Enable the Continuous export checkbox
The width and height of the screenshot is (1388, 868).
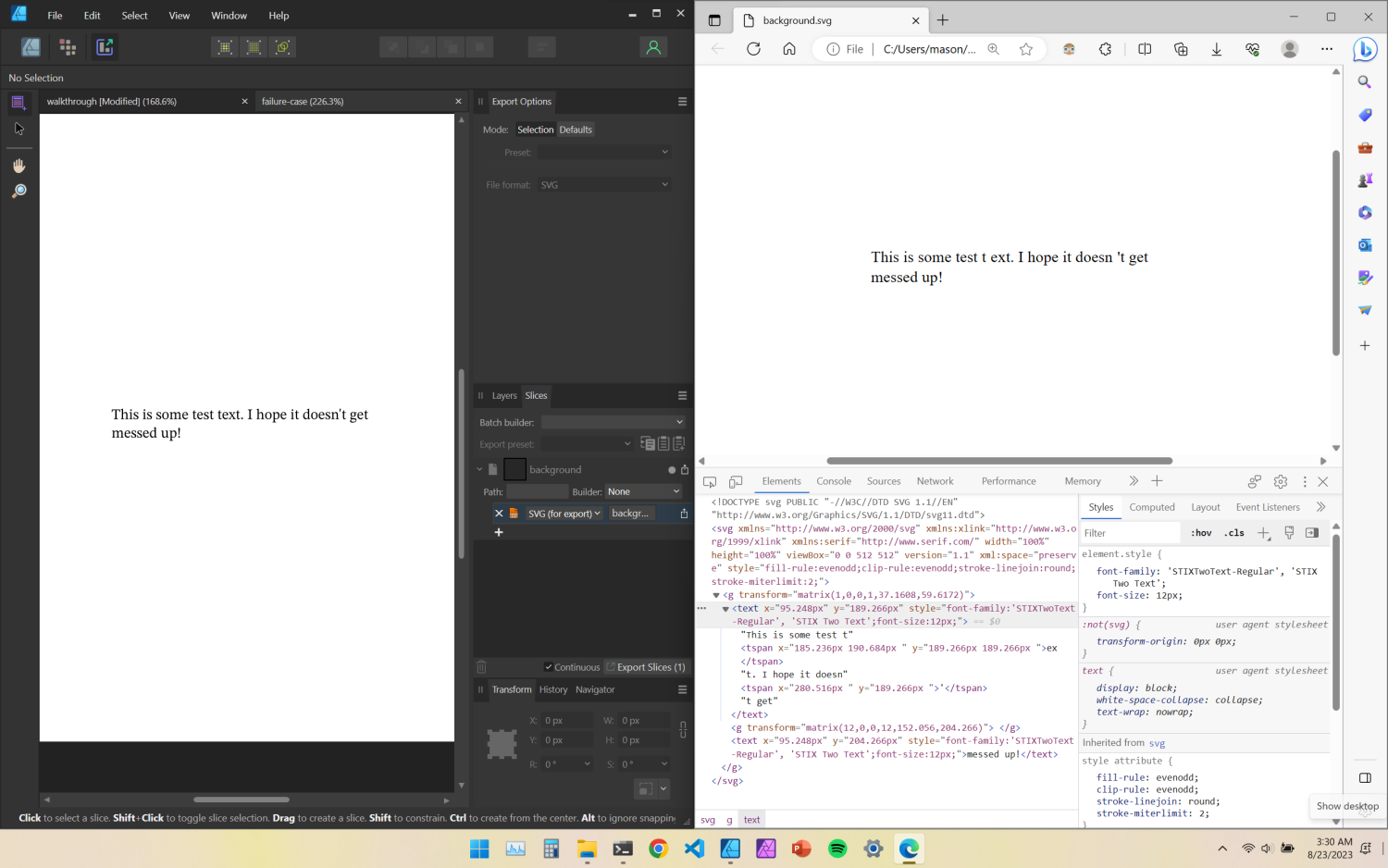[550, 666]
